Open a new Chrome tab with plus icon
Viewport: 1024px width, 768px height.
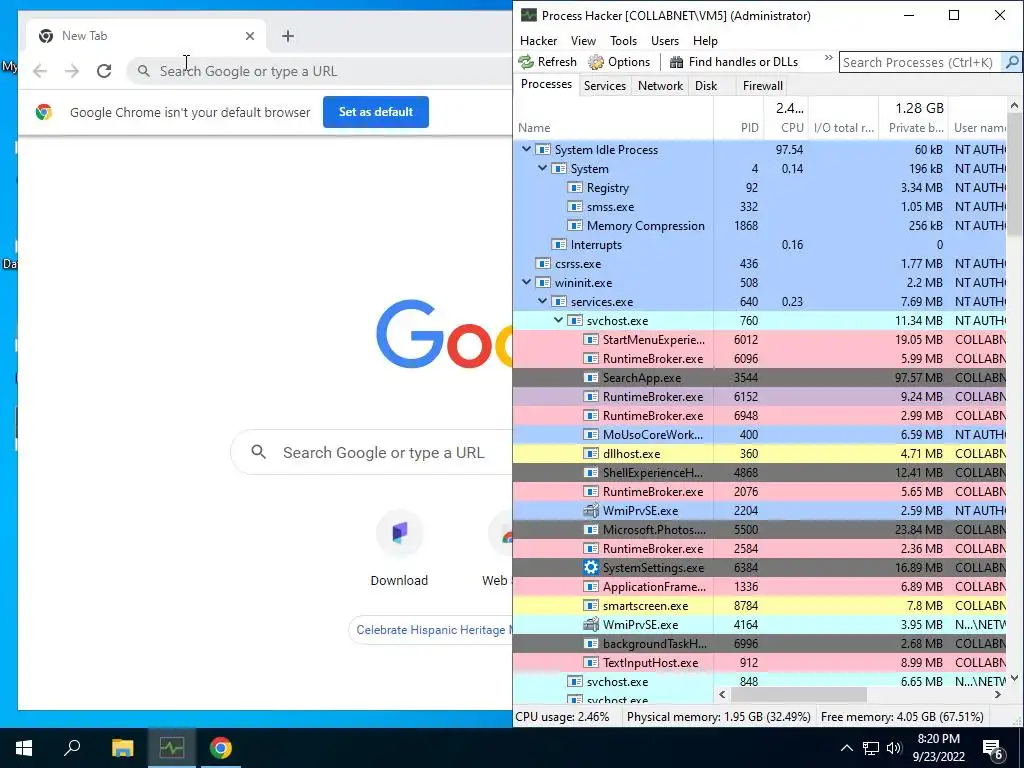[x=288, y=36]
